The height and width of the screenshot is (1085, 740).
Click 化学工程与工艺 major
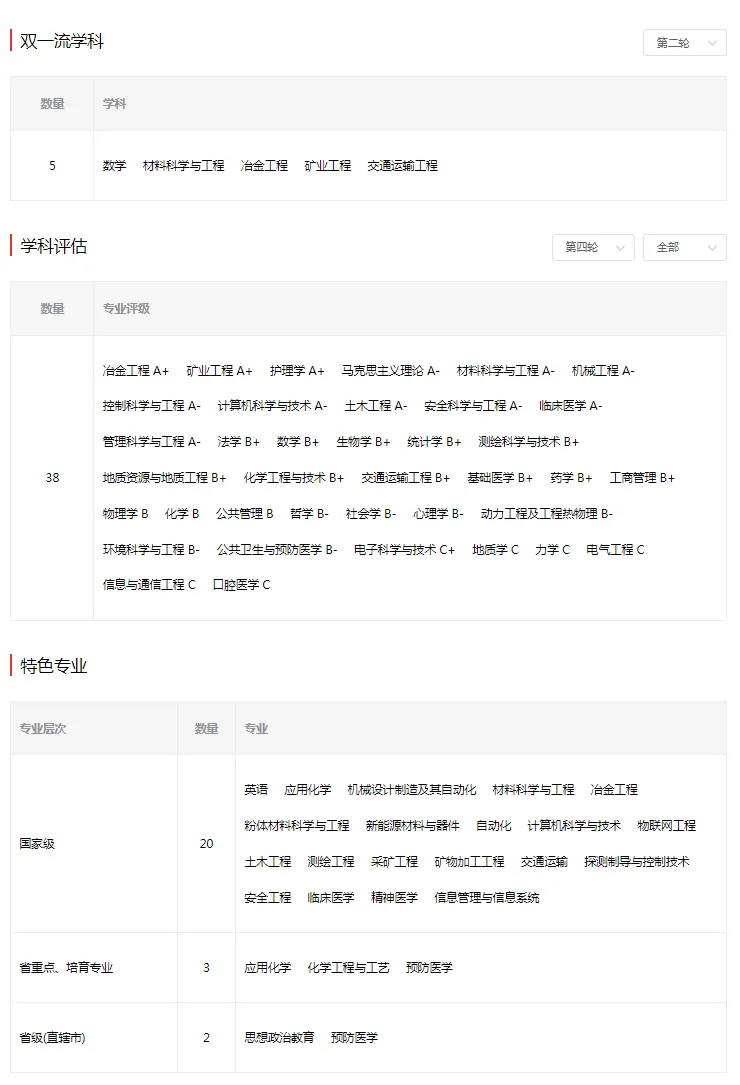click(348, 967)
